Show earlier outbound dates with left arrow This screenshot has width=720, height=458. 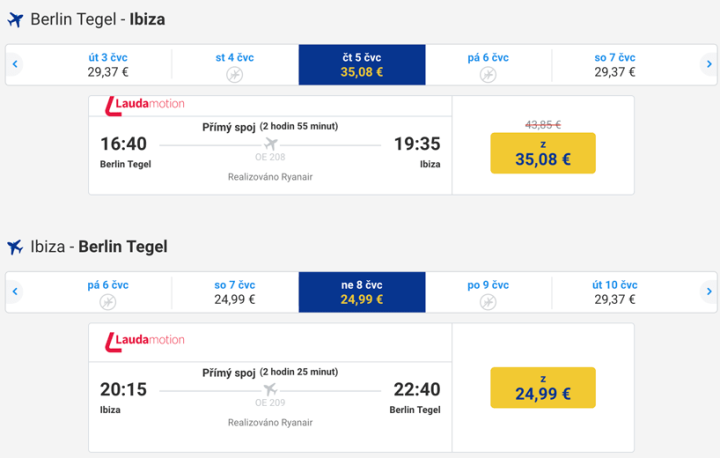14,65
